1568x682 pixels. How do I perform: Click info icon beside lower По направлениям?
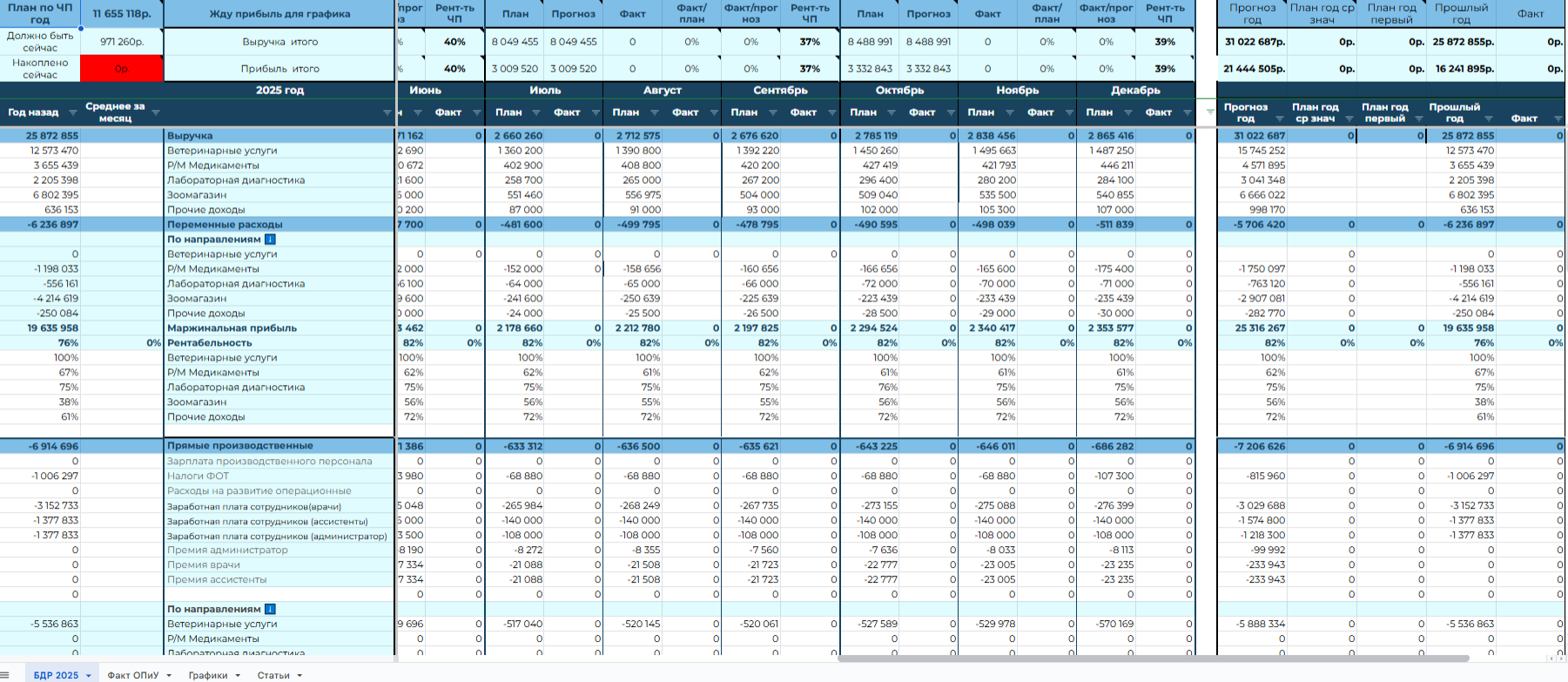pyautogui.click(x=270, y=610)
